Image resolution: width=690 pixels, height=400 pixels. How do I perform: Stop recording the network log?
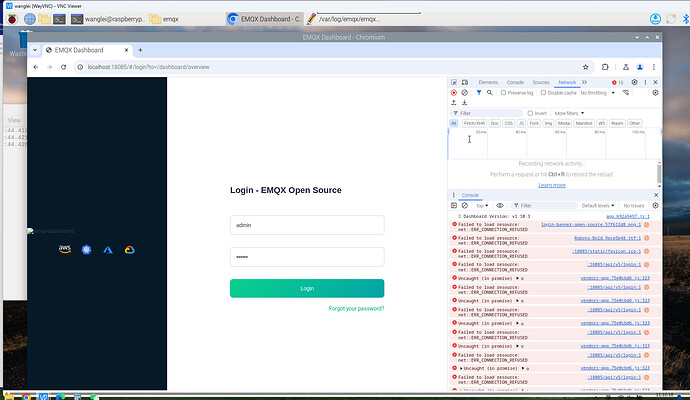[x=454, y=92]
